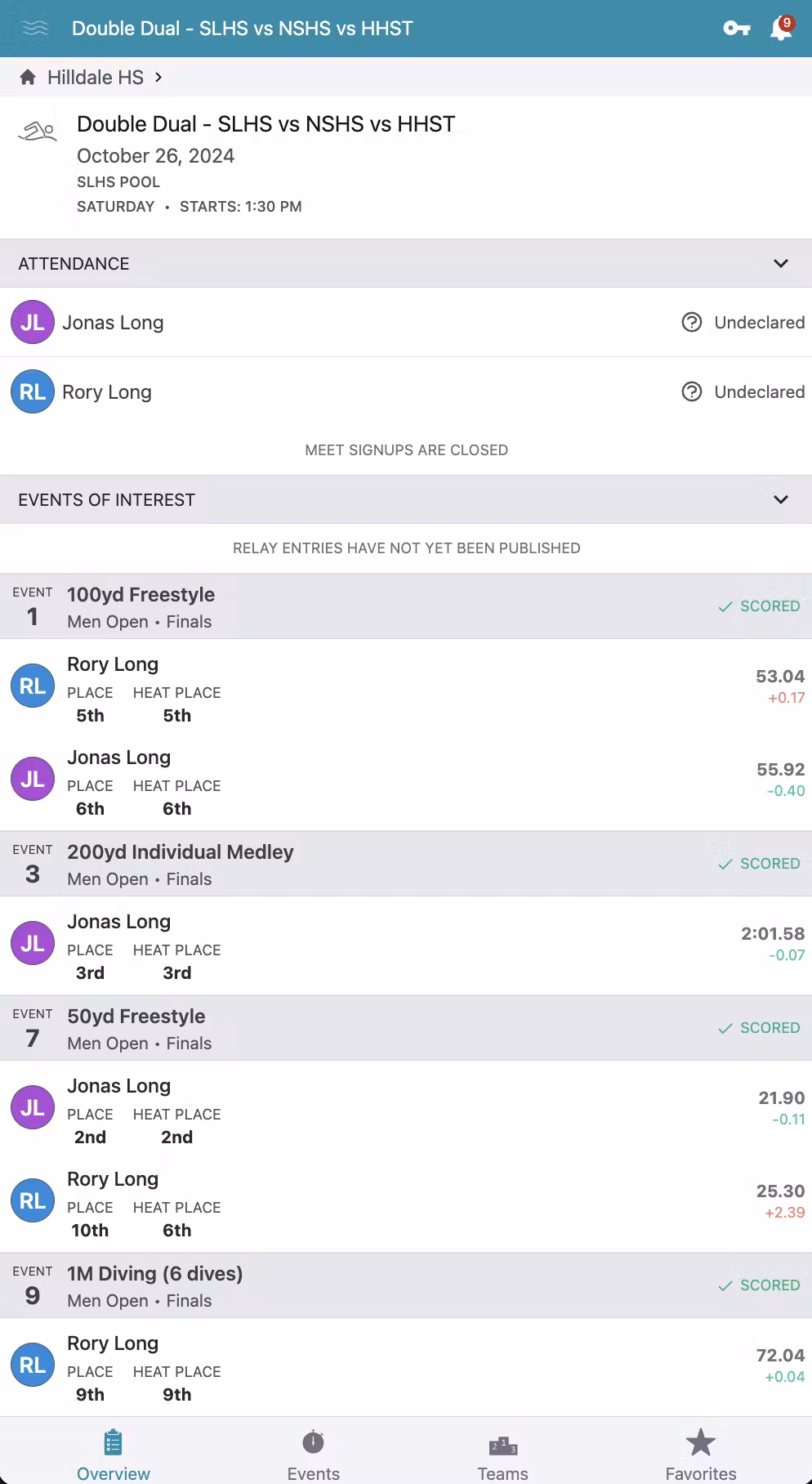Expand breadcrumb arrow after Hilldale HS
This screenshot has width=812, height=1484.
(x=158, y=78)
